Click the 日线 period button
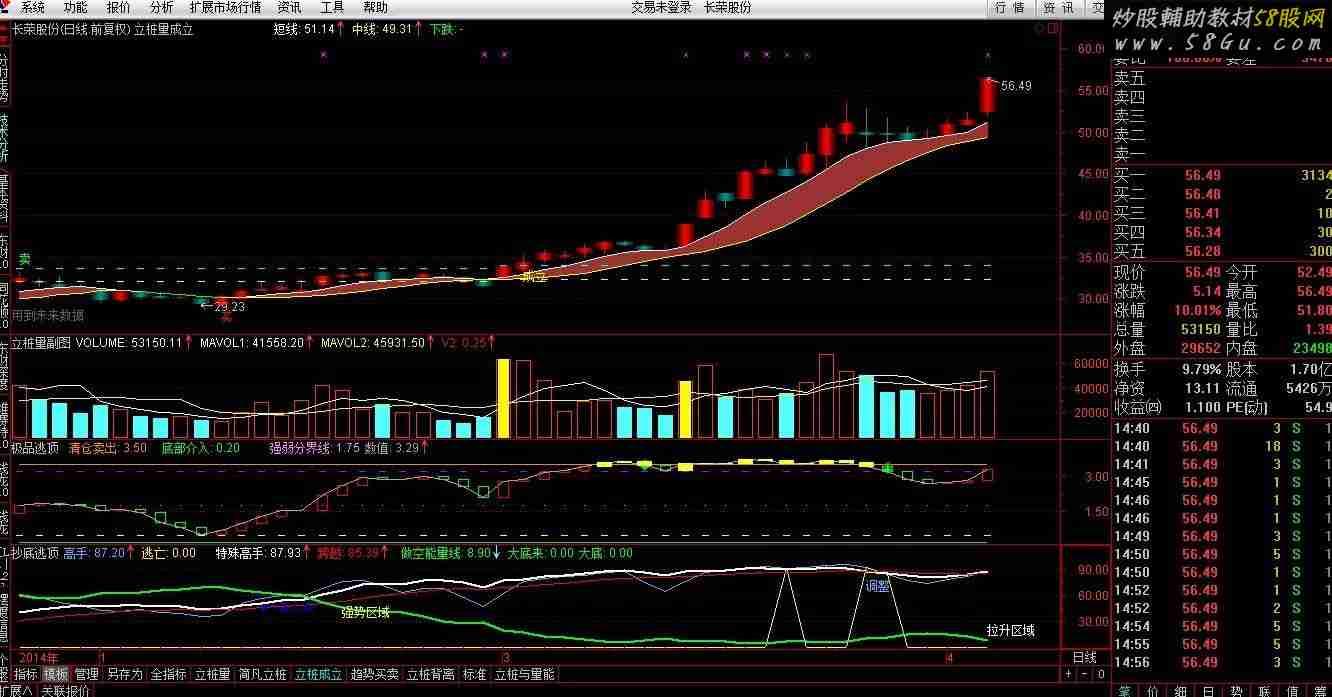The image size is (1332, 697). tap(1085, 658)
